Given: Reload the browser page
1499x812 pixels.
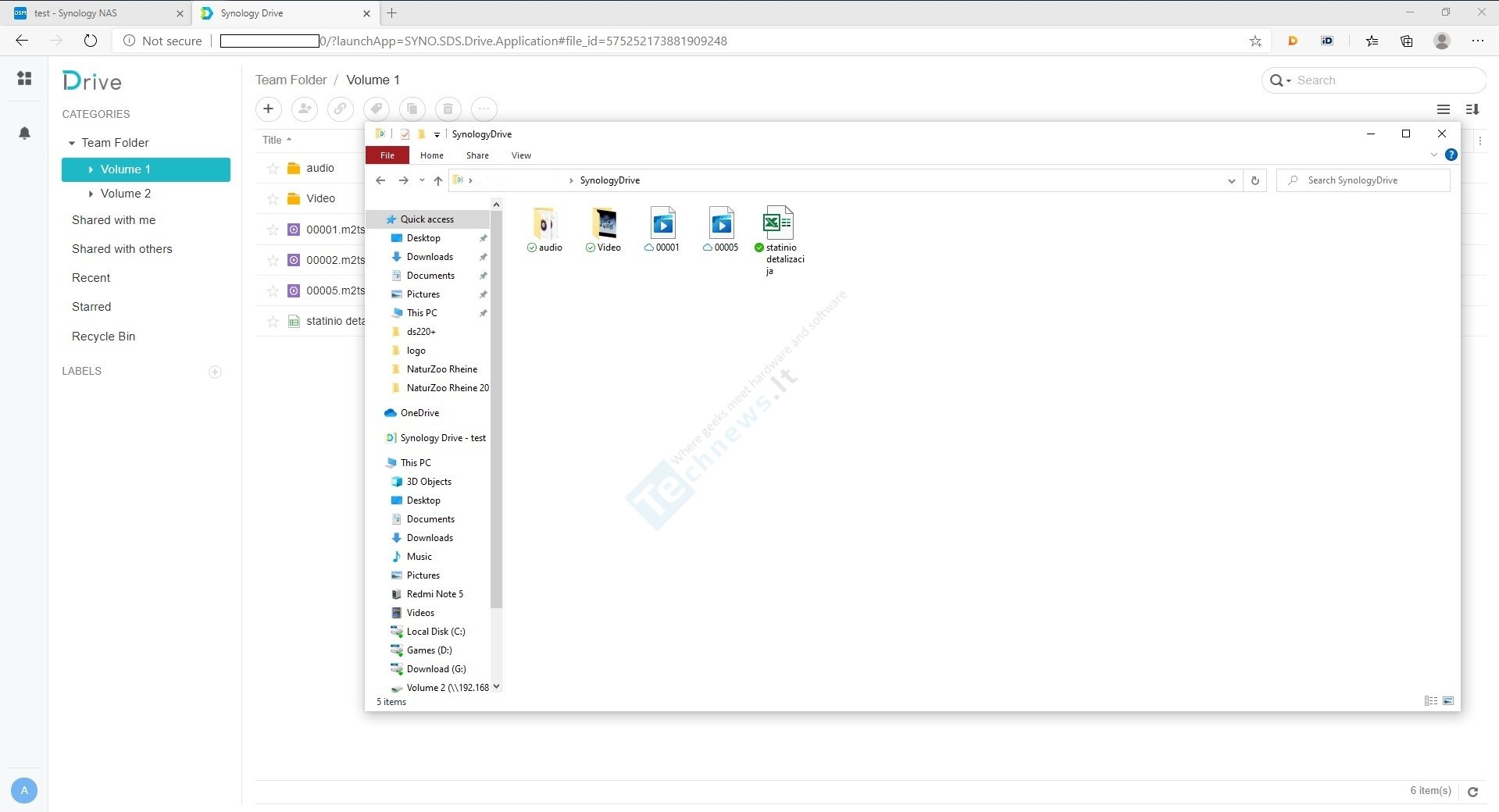Looking at the screenshot, I should [x=91, y=41].
